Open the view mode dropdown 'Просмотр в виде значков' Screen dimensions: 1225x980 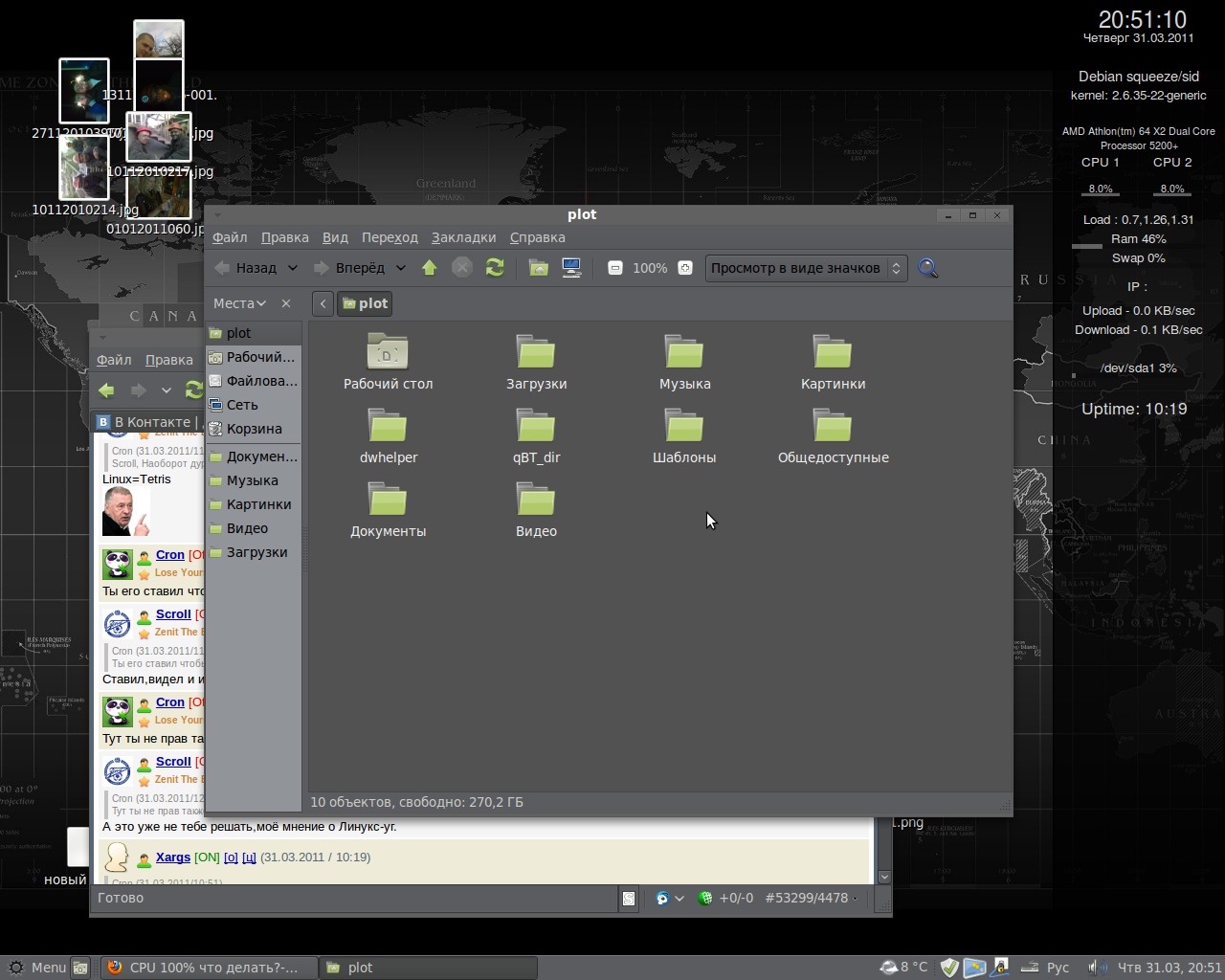click(806, 268)
